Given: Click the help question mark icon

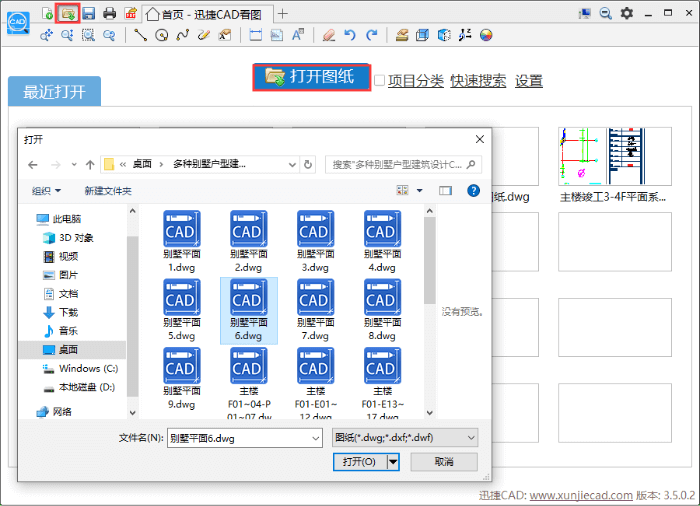Looking at the screenshot, I should (x=473, y=191).
